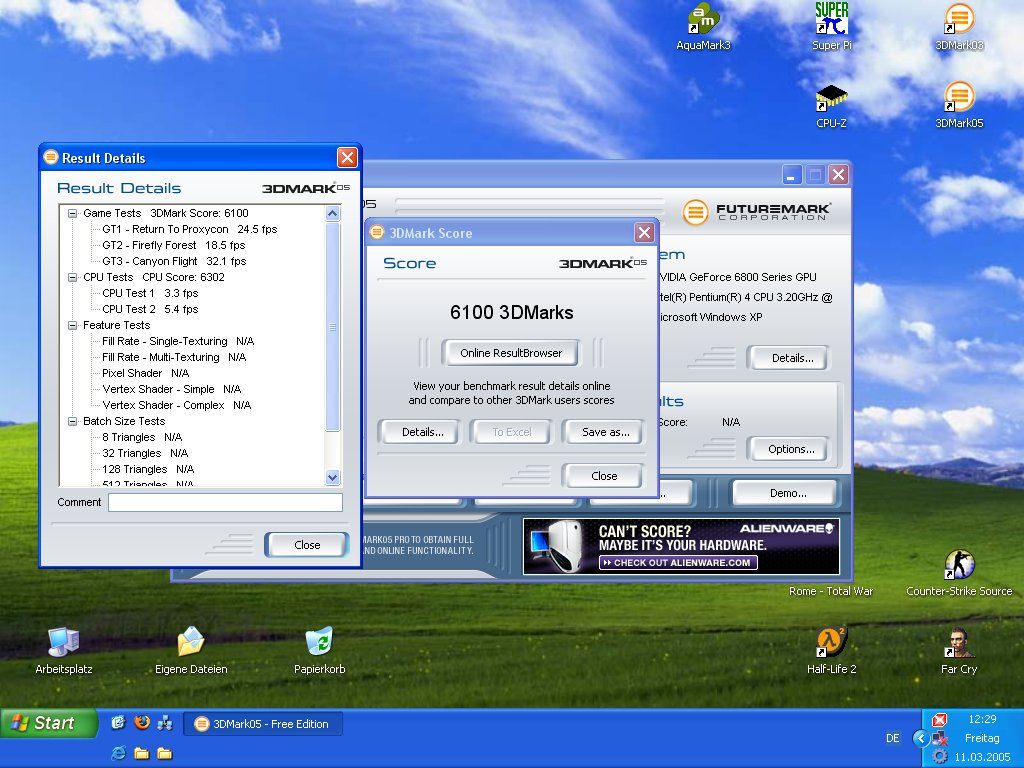Viewport: 1024px width, 768px height.
Task: Select the 32 Triangles row
Action: click(145, 453)
